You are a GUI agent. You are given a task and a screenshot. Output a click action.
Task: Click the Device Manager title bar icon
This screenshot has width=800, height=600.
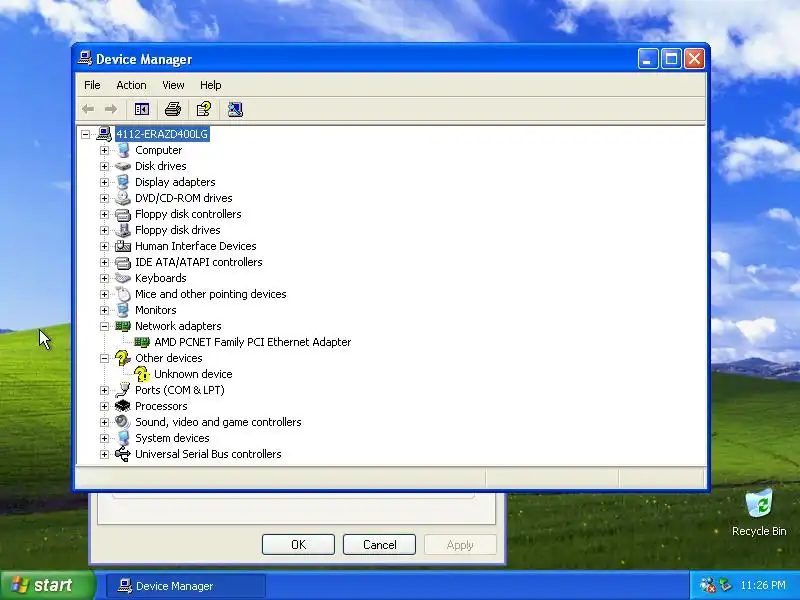coord(85,58)
